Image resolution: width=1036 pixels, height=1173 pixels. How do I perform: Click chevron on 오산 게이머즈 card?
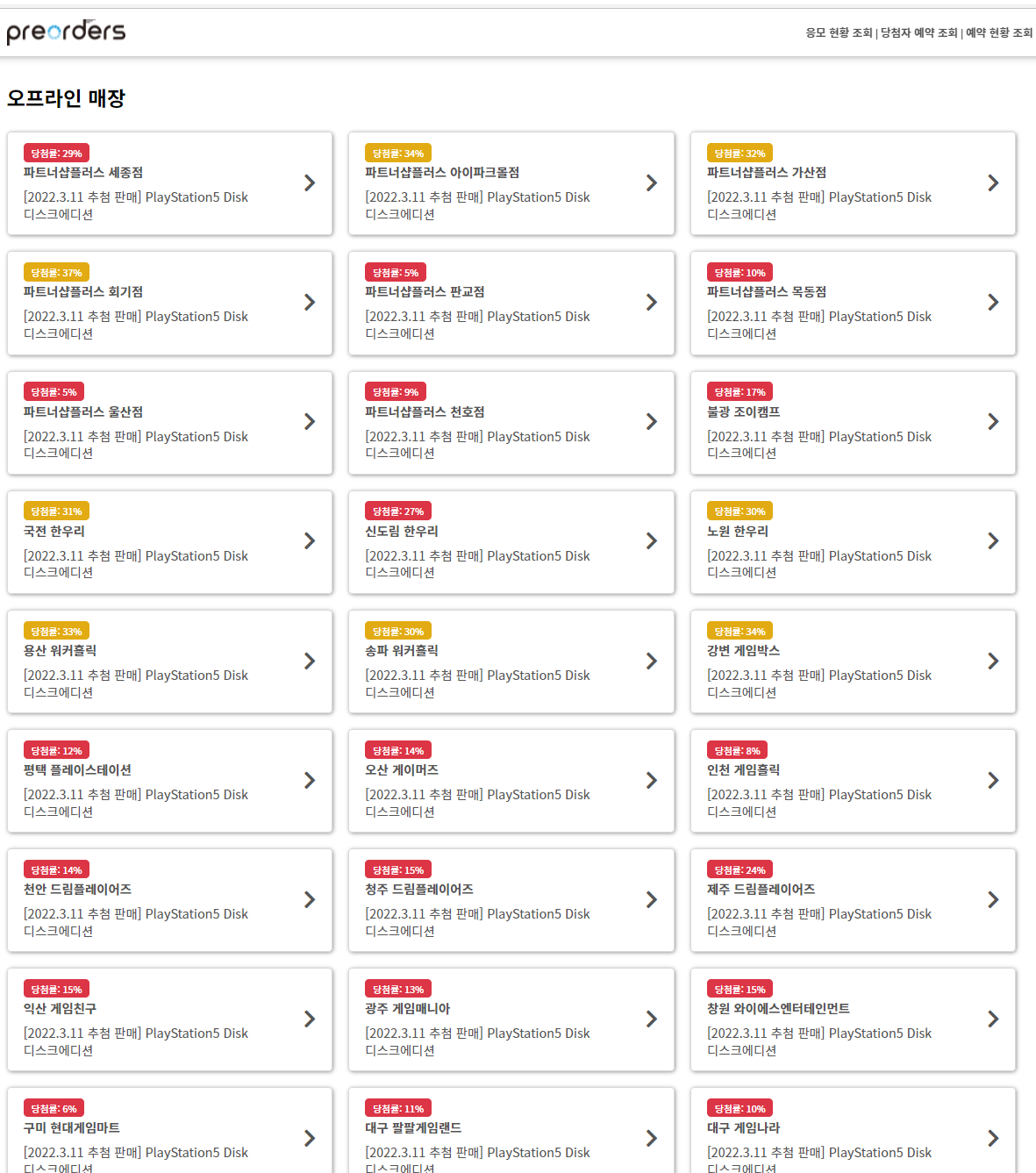[652, 780]
